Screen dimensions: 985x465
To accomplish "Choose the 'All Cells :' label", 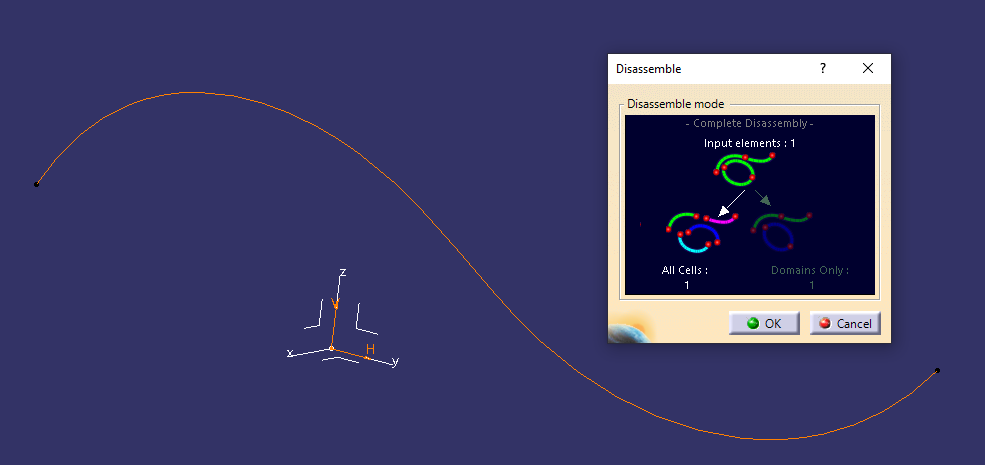I will (x=685, y=270).
